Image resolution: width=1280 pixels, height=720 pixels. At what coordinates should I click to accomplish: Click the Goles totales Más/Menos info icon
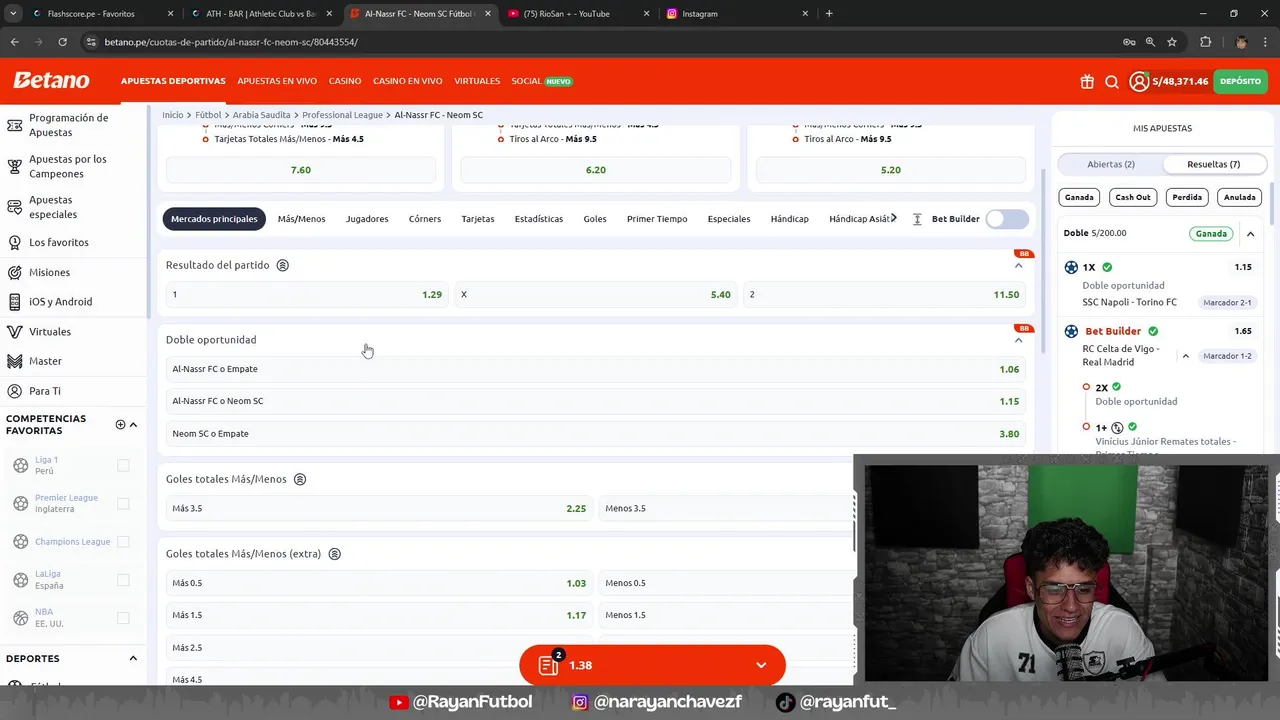click(x=300, y=479)
